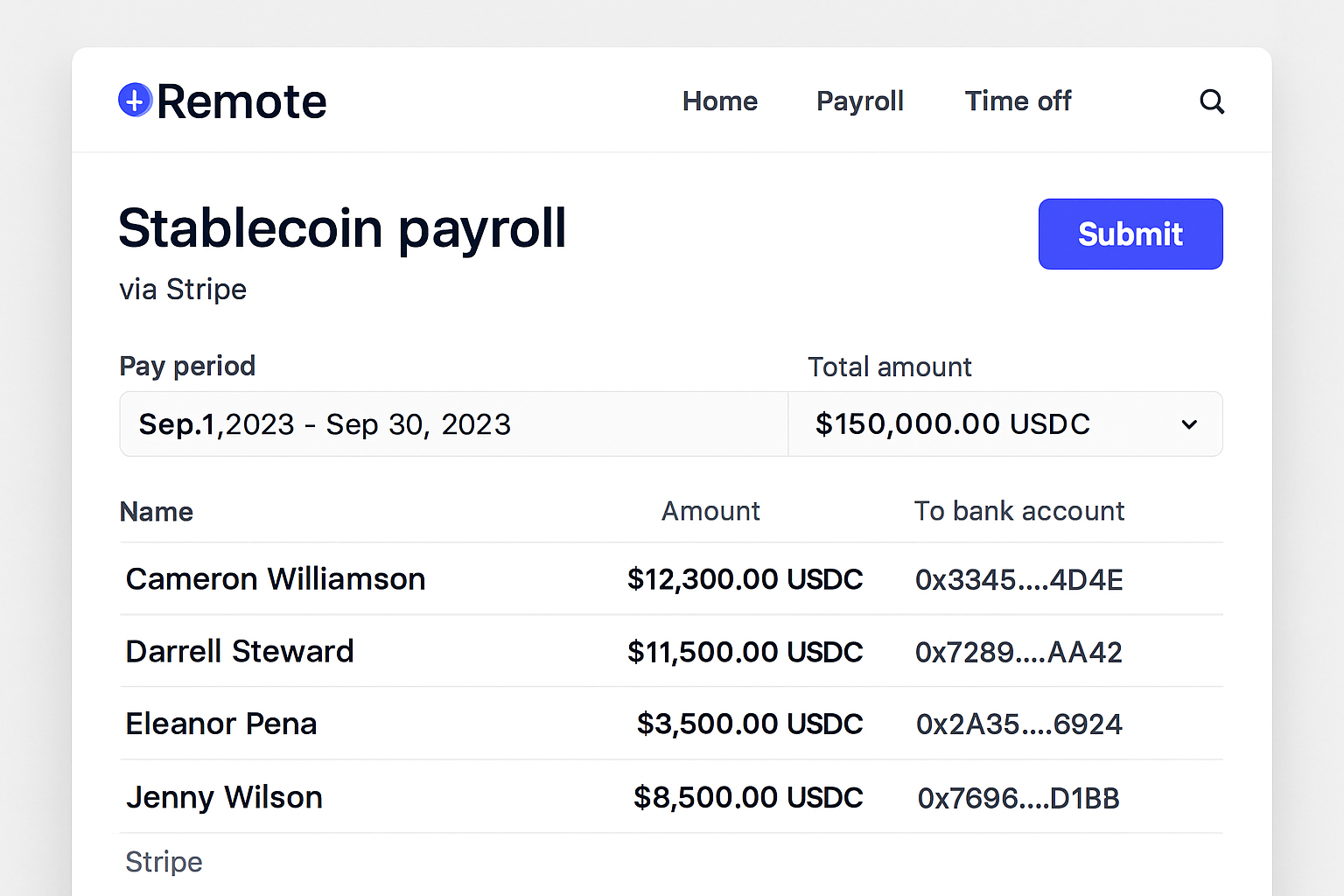Screen dimensions: 1344x896
Task: Go to the Home menu item
Action: coord(719,101)
